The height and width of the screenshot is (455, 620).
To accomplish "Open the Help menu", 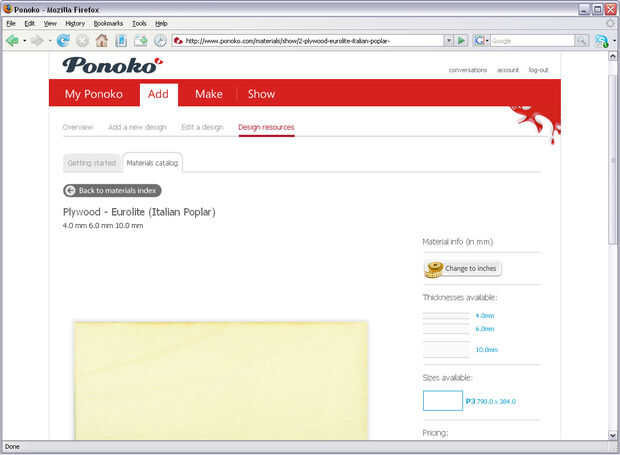I will tap(161, 24).
